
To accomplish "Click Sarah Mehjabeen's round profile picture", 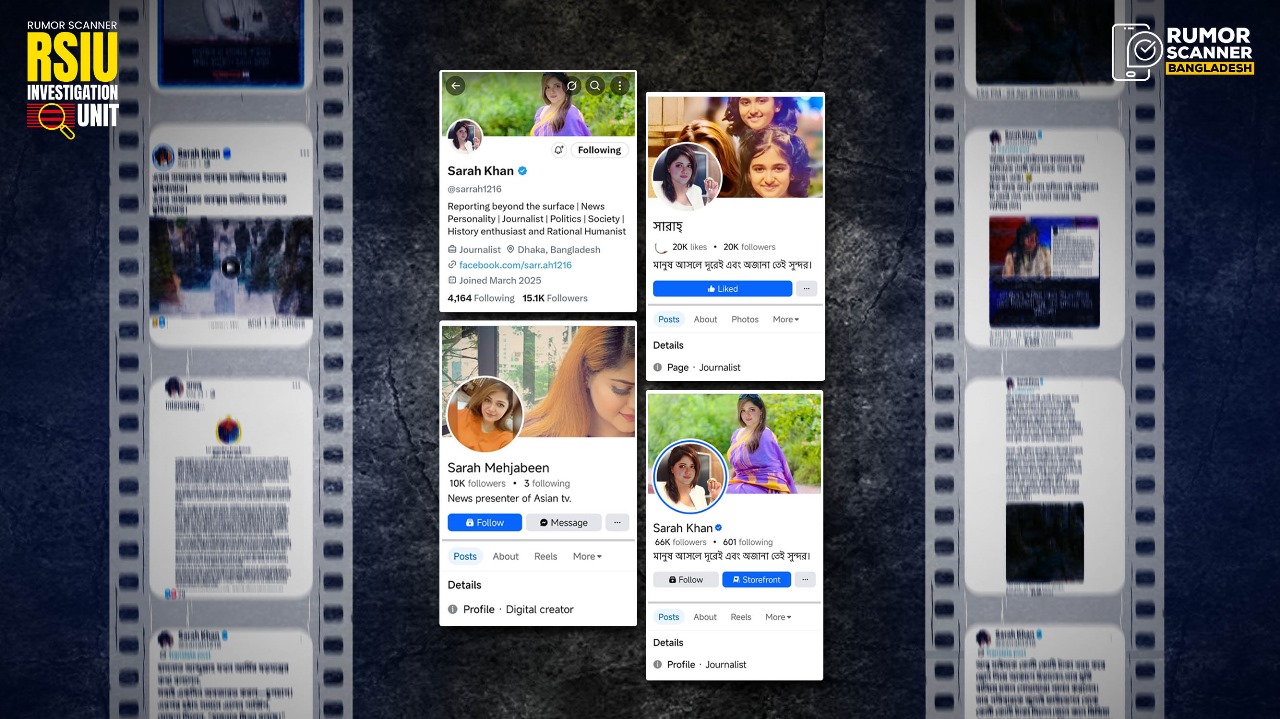I will tap(485, 414).
